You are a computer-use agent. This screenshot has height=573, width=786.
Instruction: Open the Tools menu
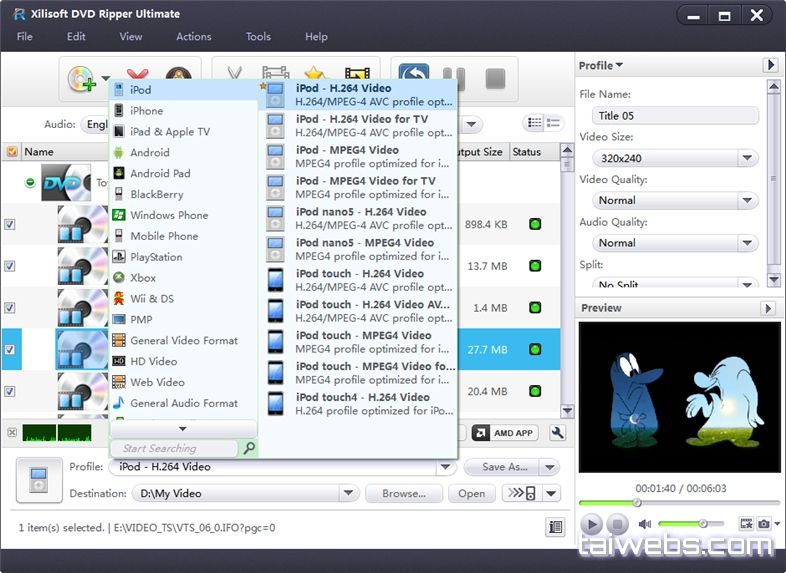(x=258, y=37)
